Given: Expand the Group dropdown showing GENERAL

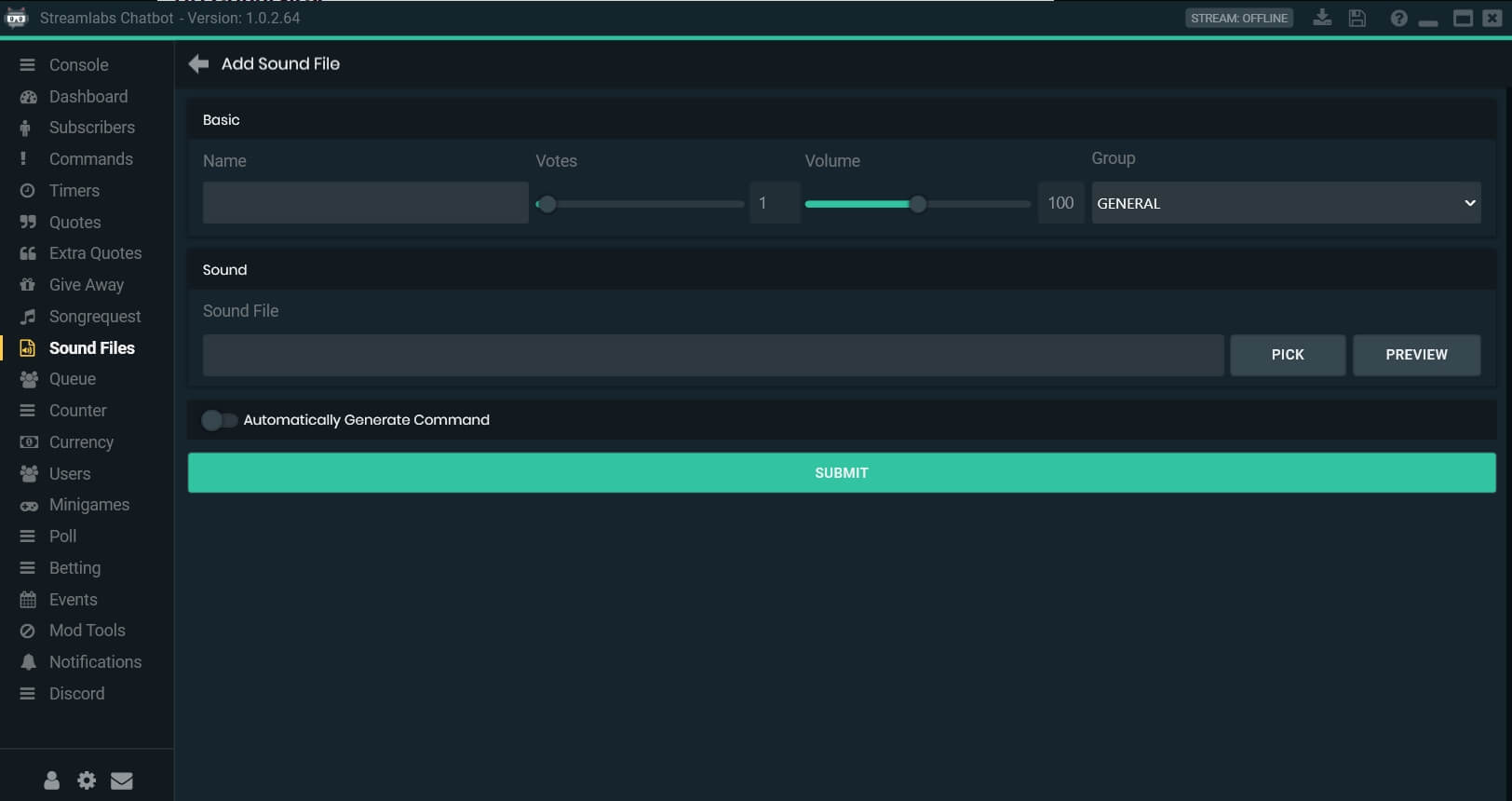Looking at the screenshot, I should [x=1285, y=203].
